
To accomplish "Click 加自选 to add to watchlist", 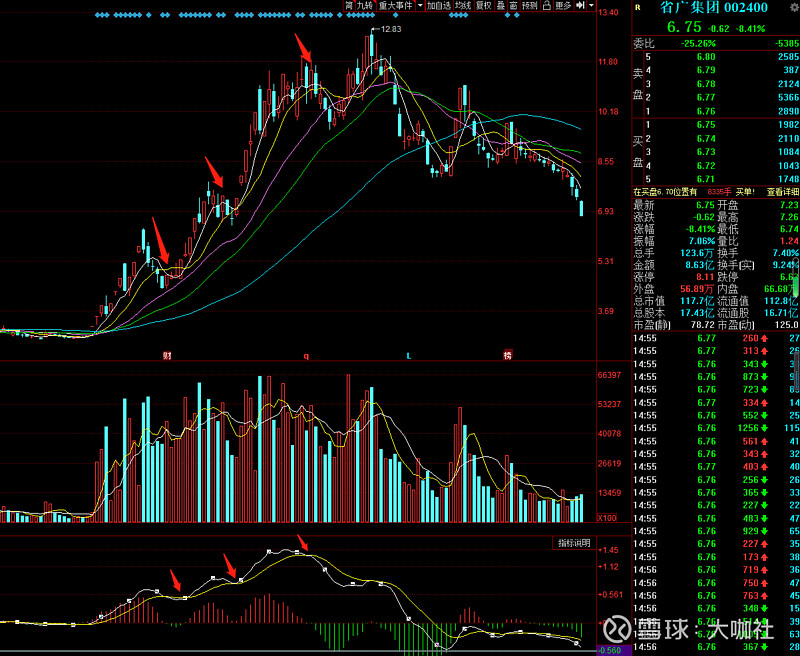I will (439, 5).
